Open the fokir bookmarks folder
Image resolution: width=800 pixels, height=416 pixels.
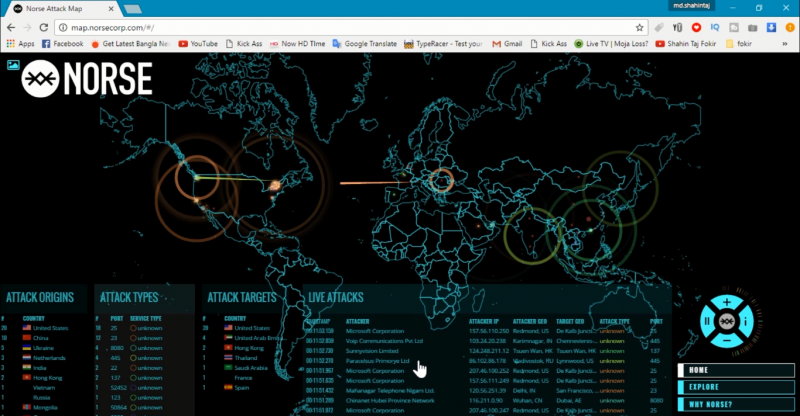(739, 44)
